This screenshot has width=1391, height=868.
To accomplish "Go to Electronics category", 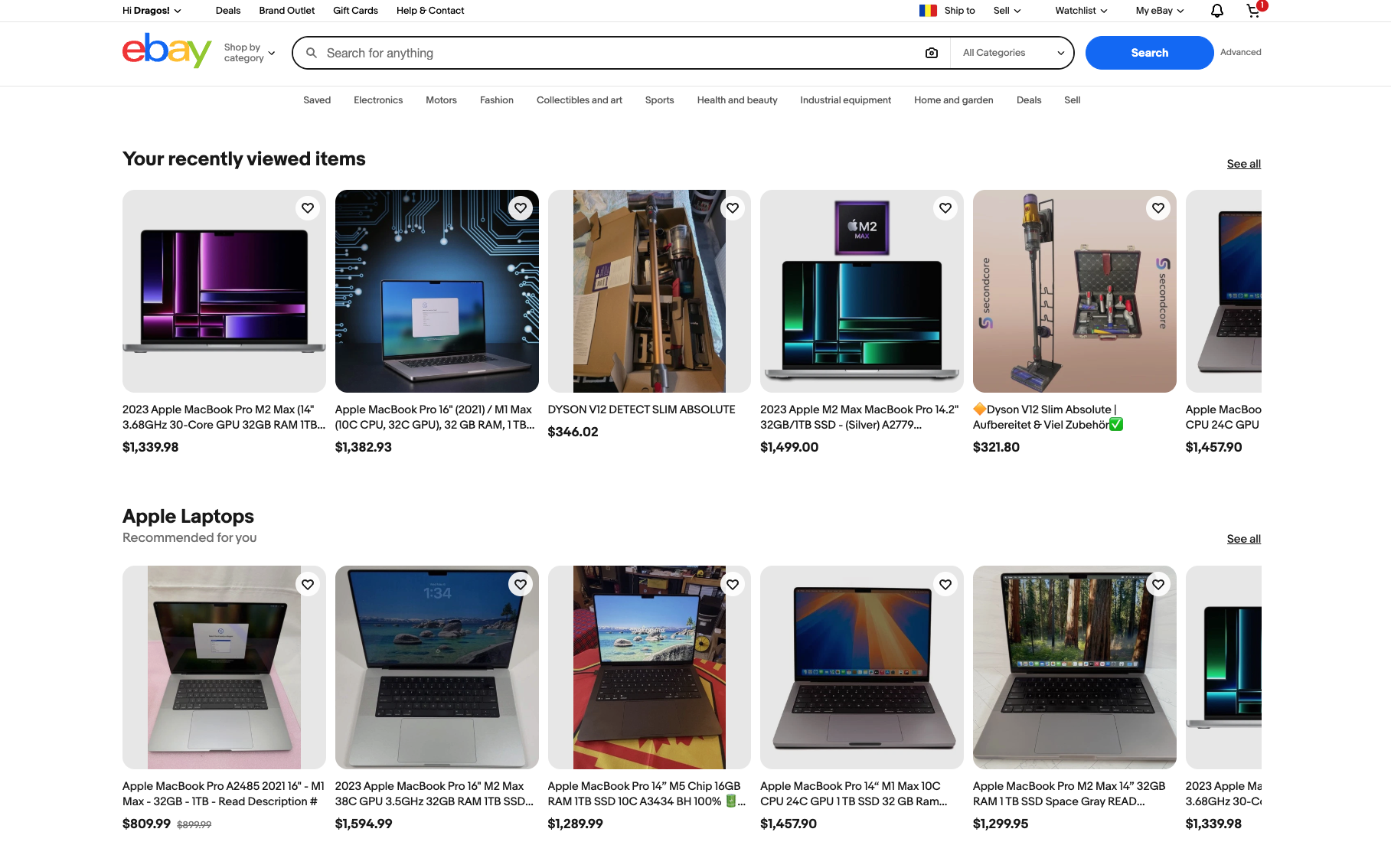I will tap(378, 100).
